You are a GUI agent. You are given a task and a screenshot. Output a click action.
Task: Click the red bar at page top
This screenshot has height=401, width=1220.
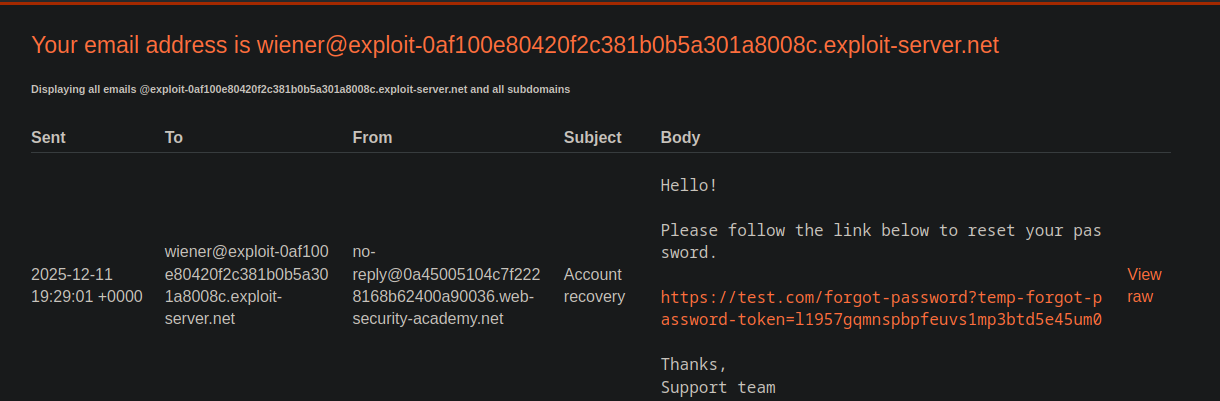pos(610,2)
